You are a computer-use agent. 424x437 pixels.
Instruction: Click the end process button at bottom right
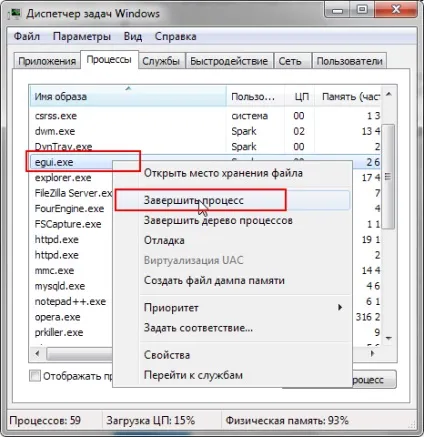click(x=374, y=380)
